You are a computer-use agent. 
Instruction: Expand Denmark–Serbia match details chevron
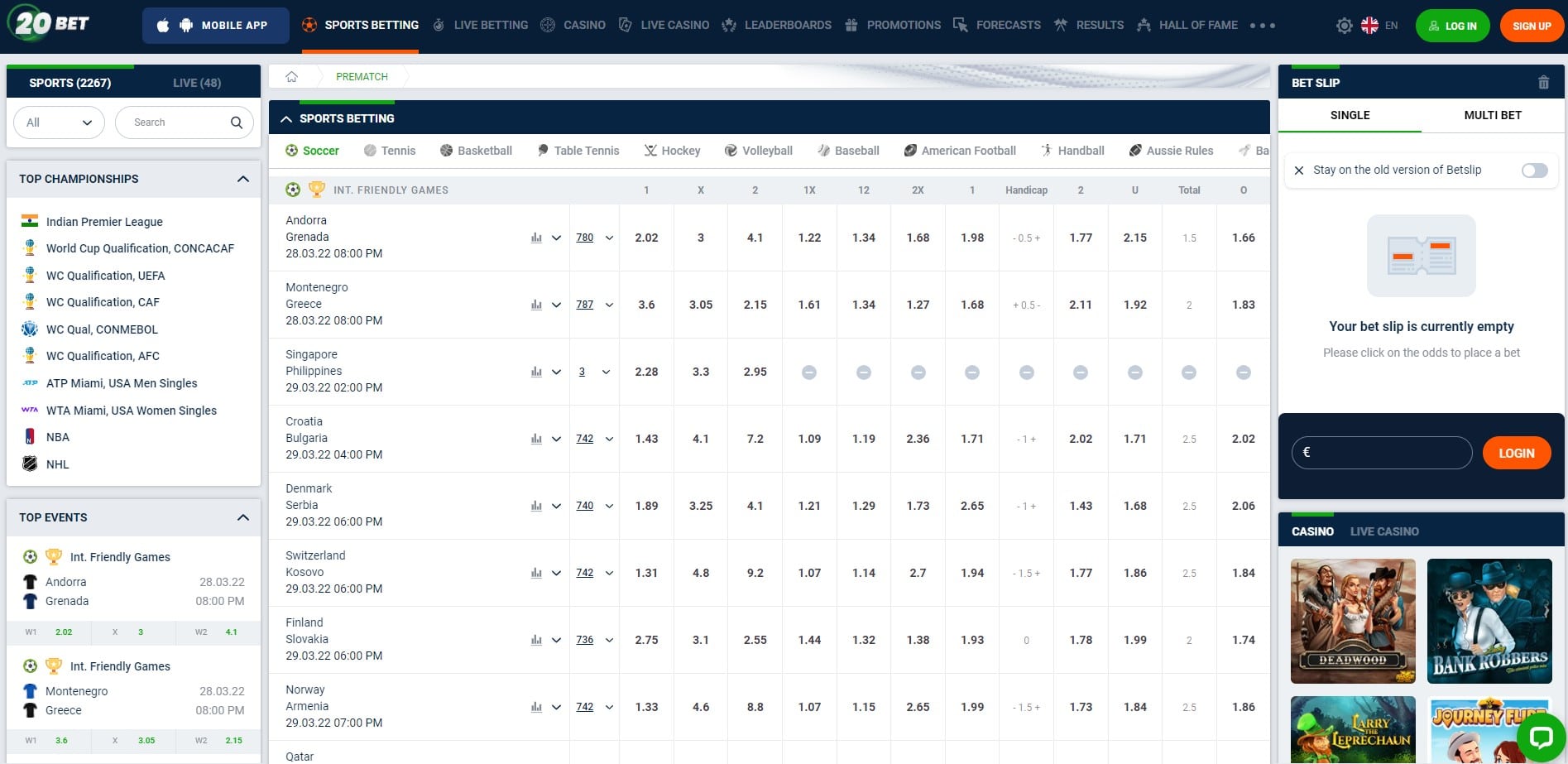coord(557,506)
